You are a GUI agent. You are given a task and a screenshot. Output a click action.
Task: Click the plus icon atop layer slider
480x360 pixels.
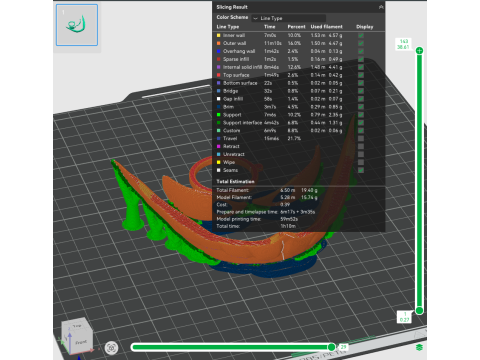click(x=419, y=51)
